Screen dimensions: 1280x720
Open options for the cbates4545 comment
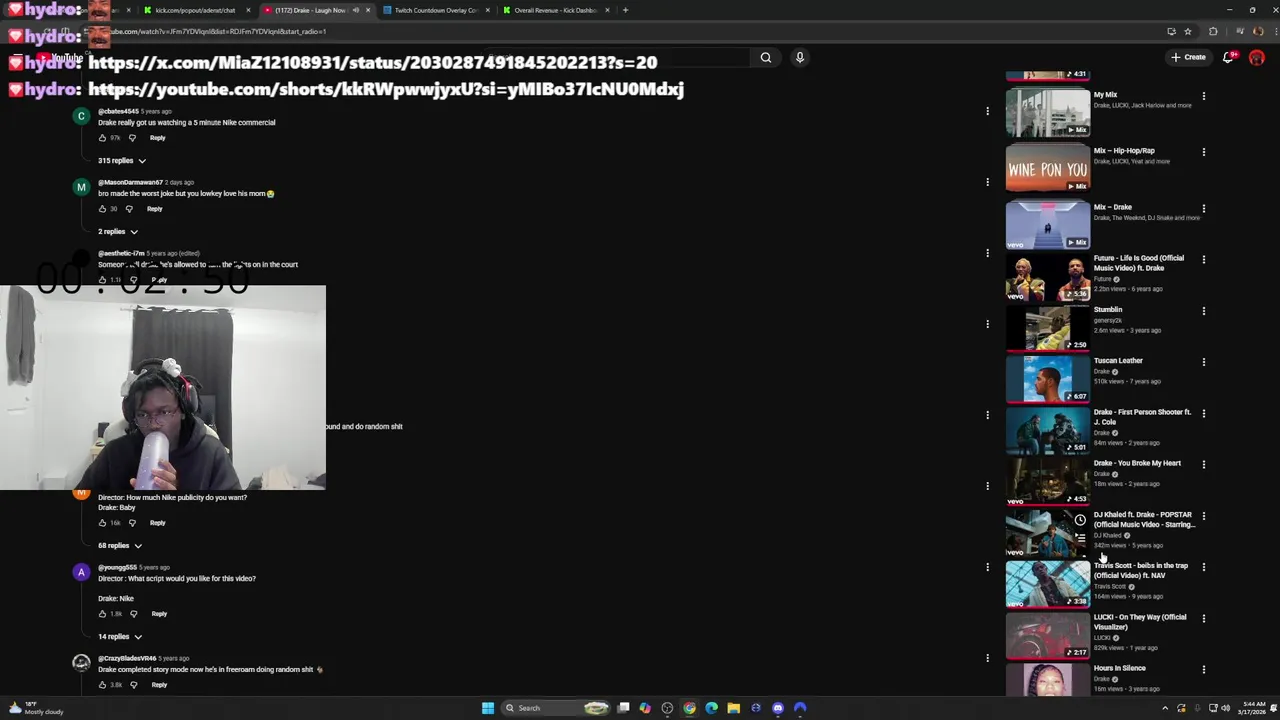[x=987, y=111]
